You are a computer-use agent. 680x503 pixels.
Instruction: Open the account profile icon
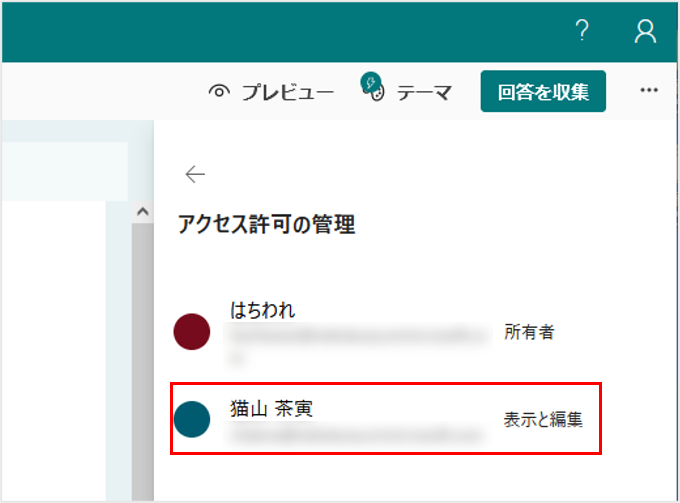[x=645, y=32]
